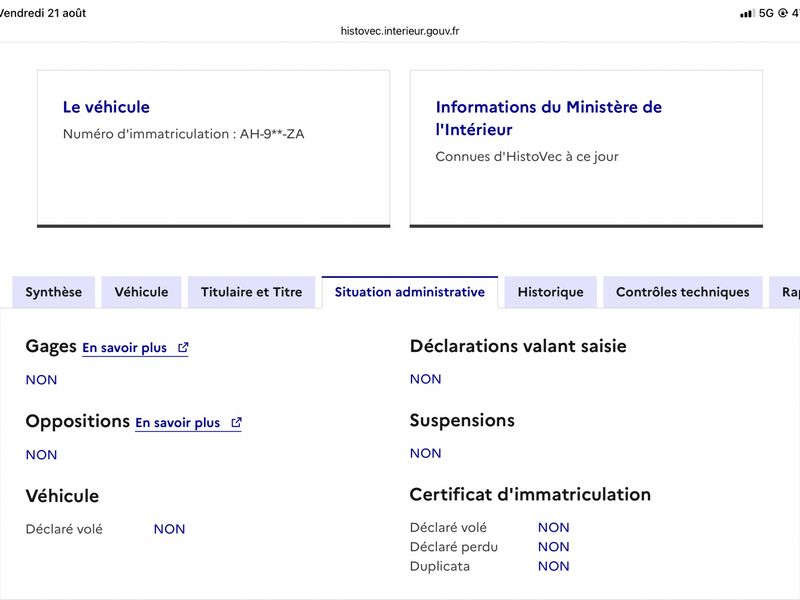Follow Gages 'En savoir plus' link
This screenshot has width=800, height=600.
pyautogui.click(x=124, y=348)
